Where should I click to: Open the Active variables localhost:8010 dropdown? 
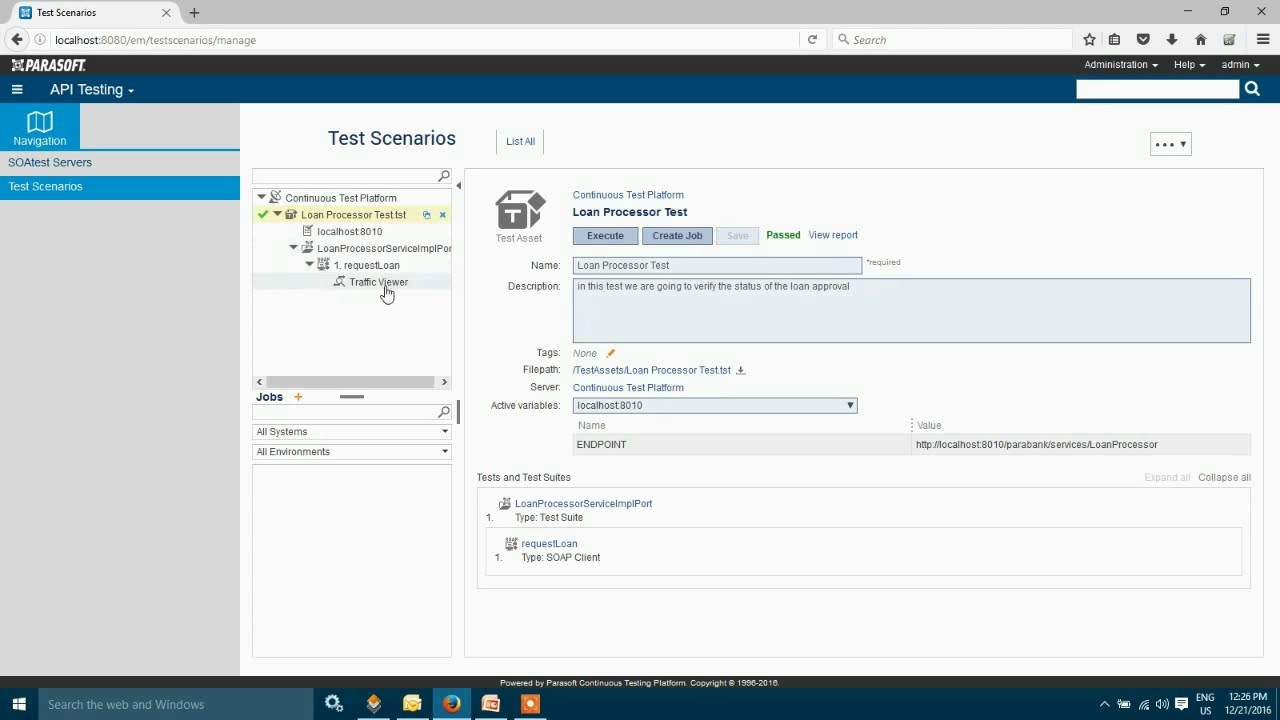715,405
